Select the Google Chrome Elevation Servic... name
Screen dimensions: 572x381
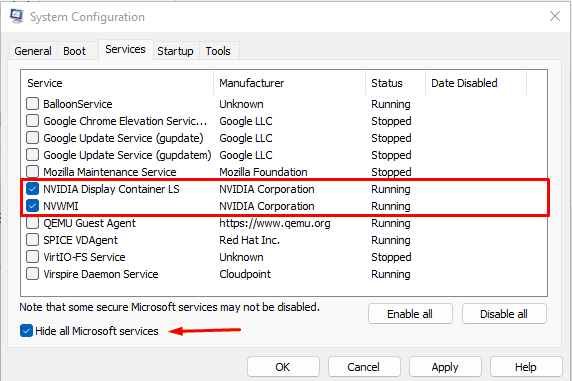click(x=125, y=121)
